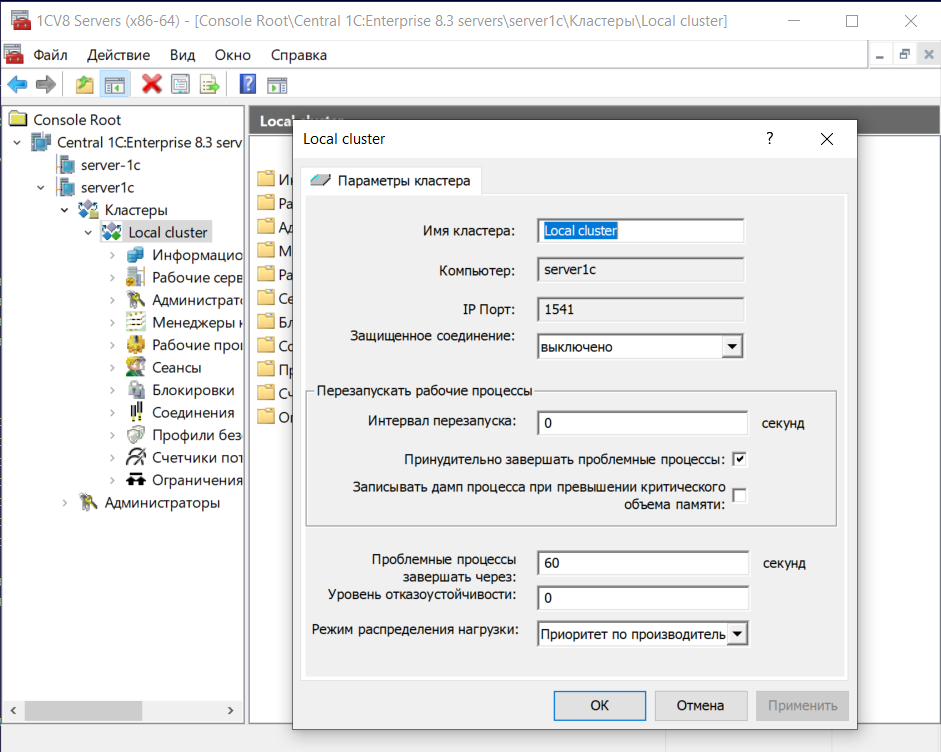Toggle the action pane toolbar icon
The image size is (941, 752).
point(277,85)
